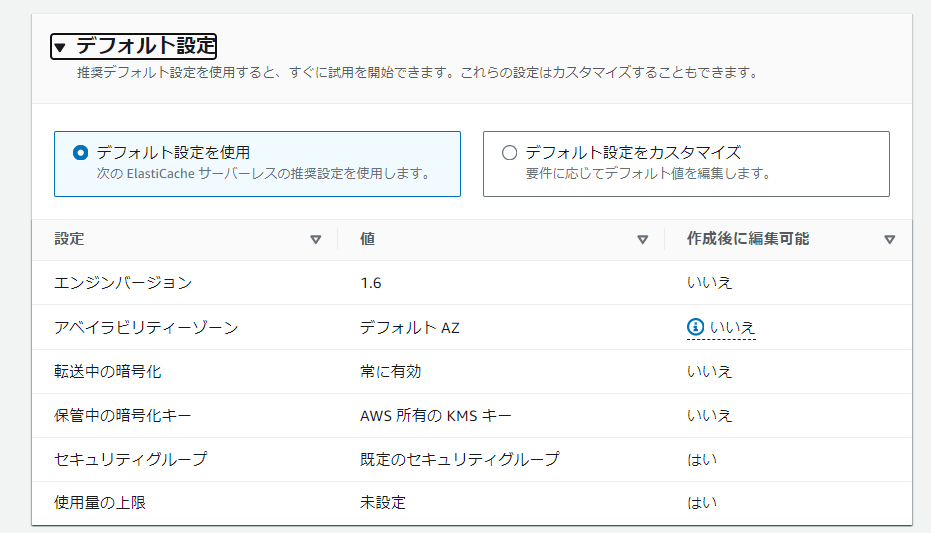Sort by 作成後に編集可能 column arrow
Image resolution: width=931 pixels, height=533 pixels.
[x=889, y=240]
